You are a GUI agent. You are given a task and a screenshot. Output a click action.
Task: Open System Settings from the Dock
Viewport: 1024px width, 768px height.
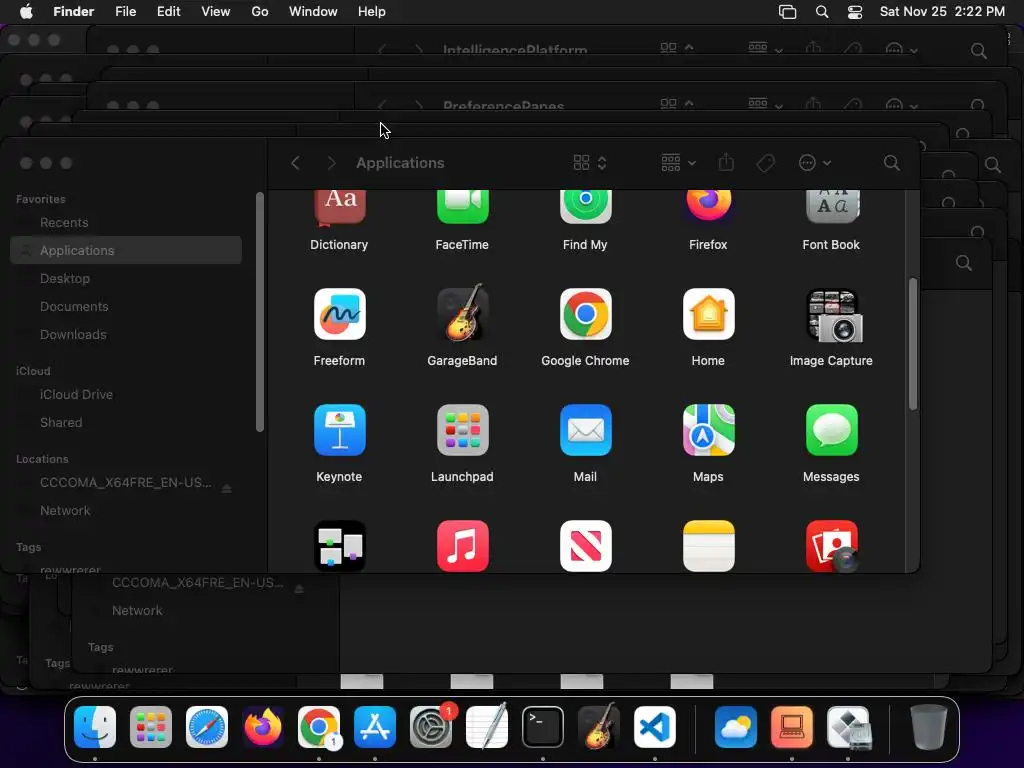click(x=431, y=727)
